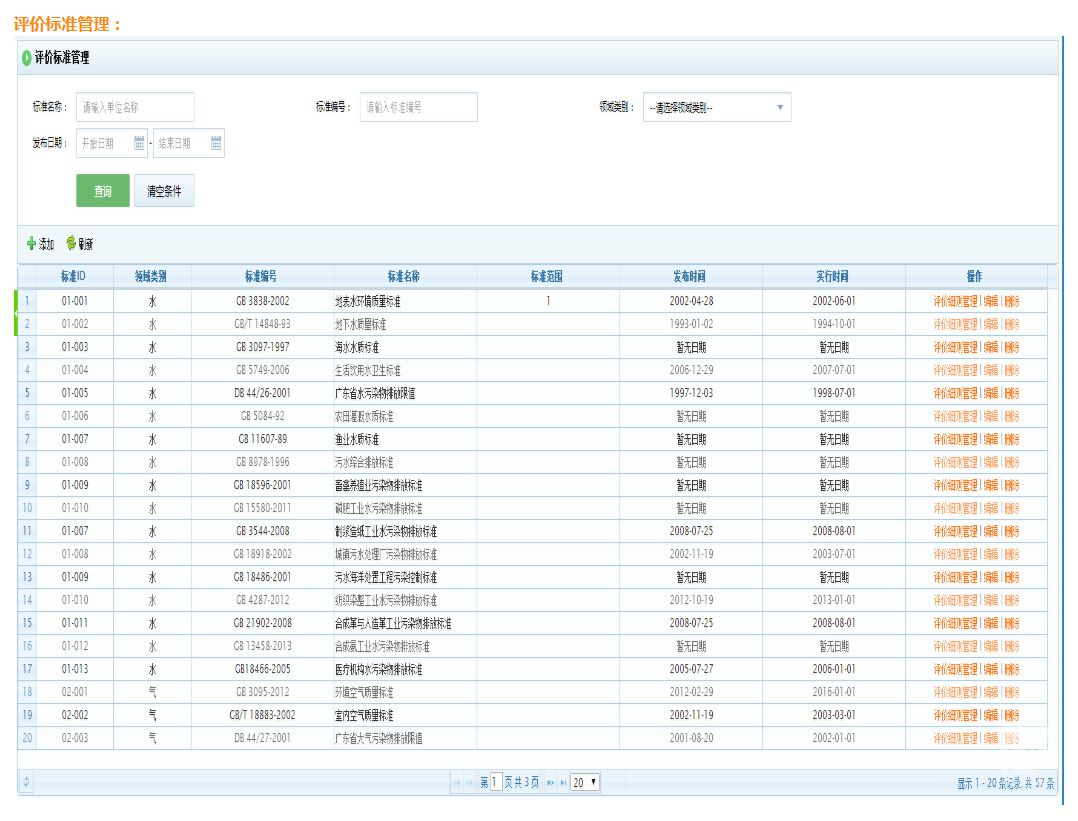Jump to last page arrow
1078x821 pixels.
tap(563, 783)
